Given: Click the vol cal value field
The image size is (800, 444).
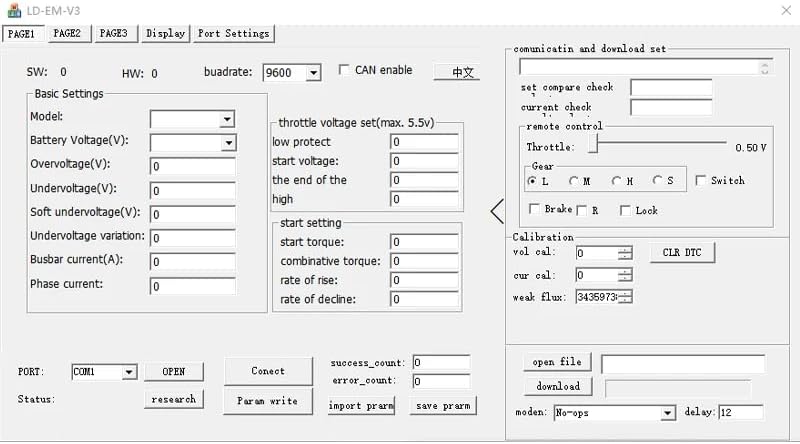Looking at the screenshot, I should click(596, 253).
